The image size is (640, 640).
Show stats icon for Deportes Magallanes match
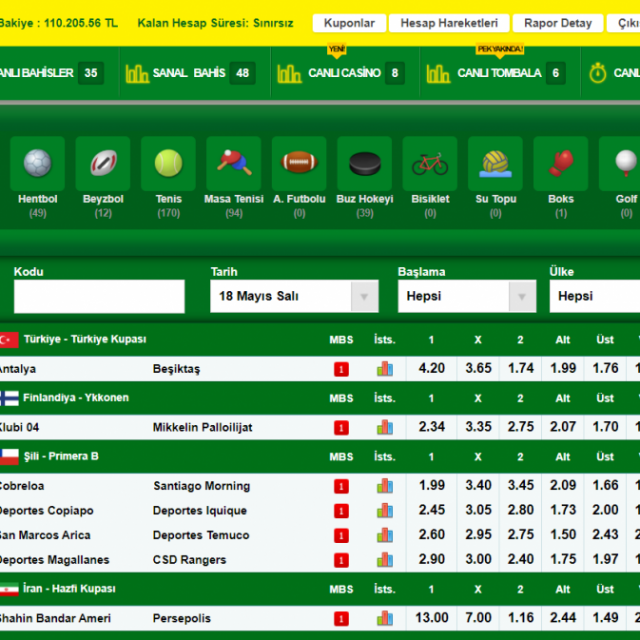click(x=384, y=560)
